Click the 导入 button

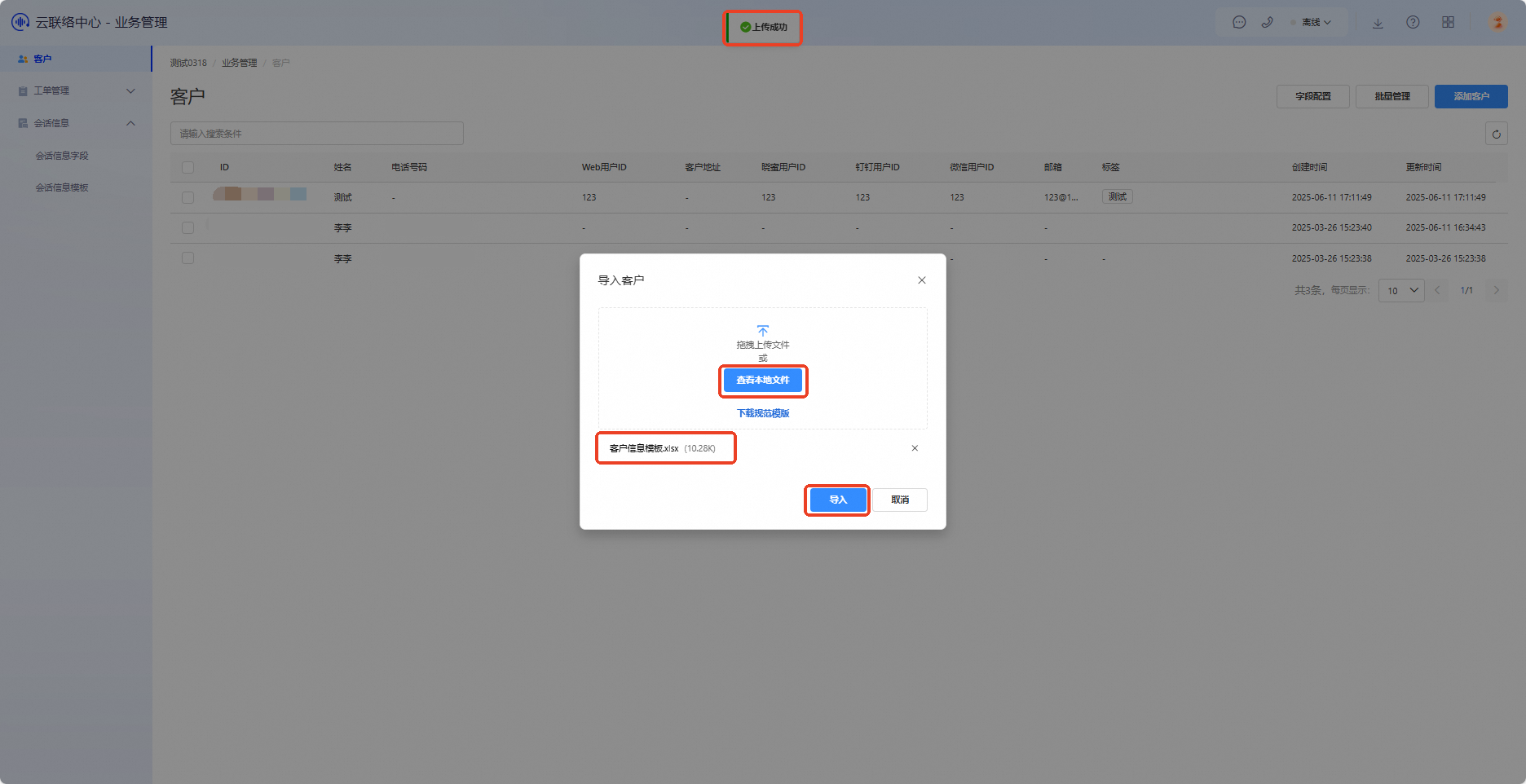click(x=838, y=500)
